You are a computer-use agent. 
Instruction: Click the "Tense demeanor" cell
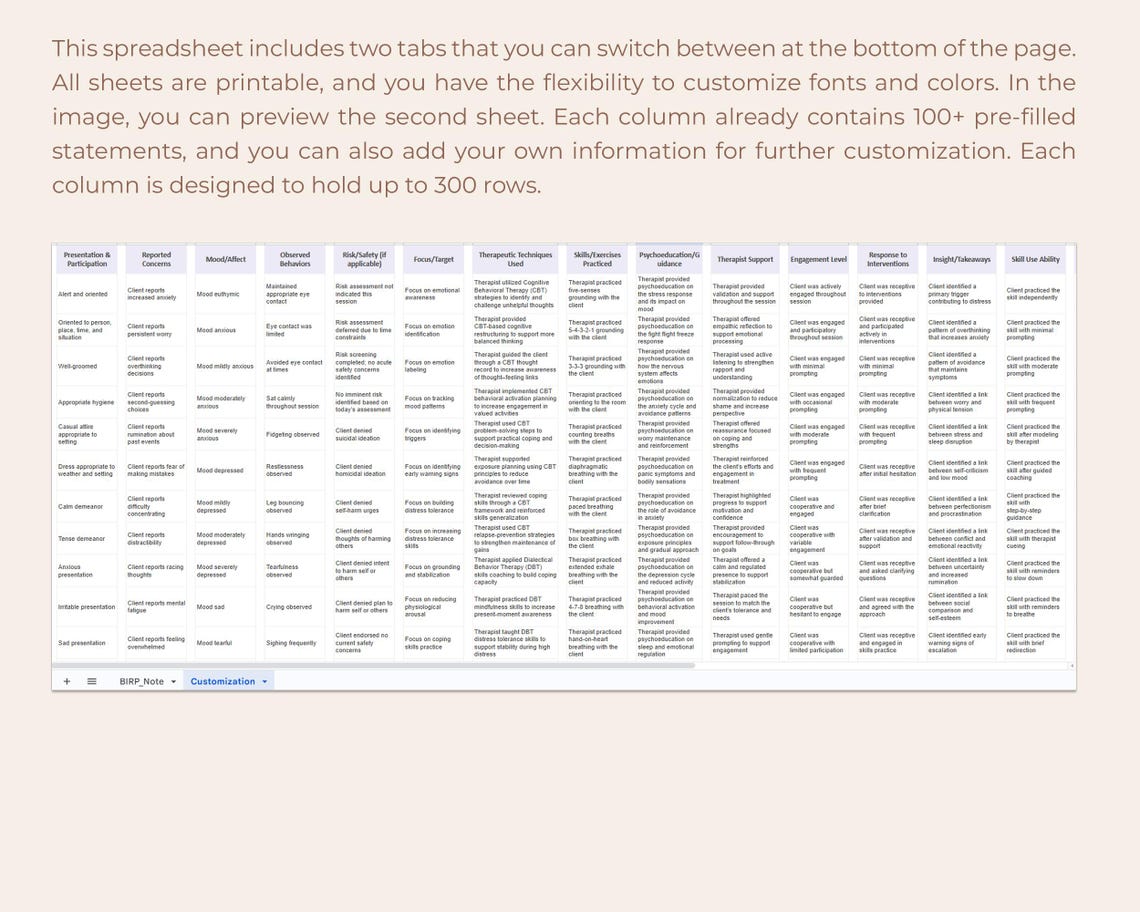click(x=87, y=539)
